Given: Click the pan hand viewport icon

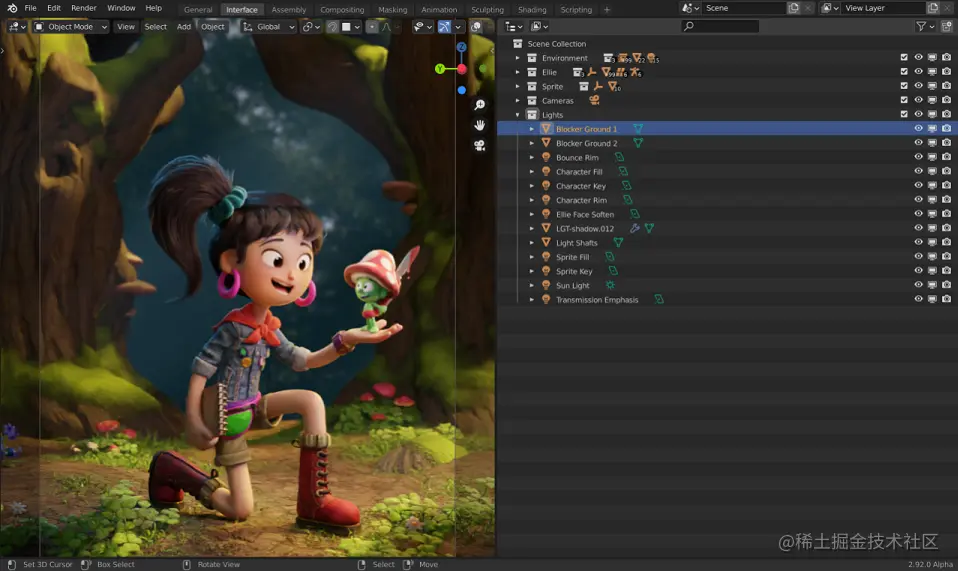Looking at the screenshot, I should [480, 125].
